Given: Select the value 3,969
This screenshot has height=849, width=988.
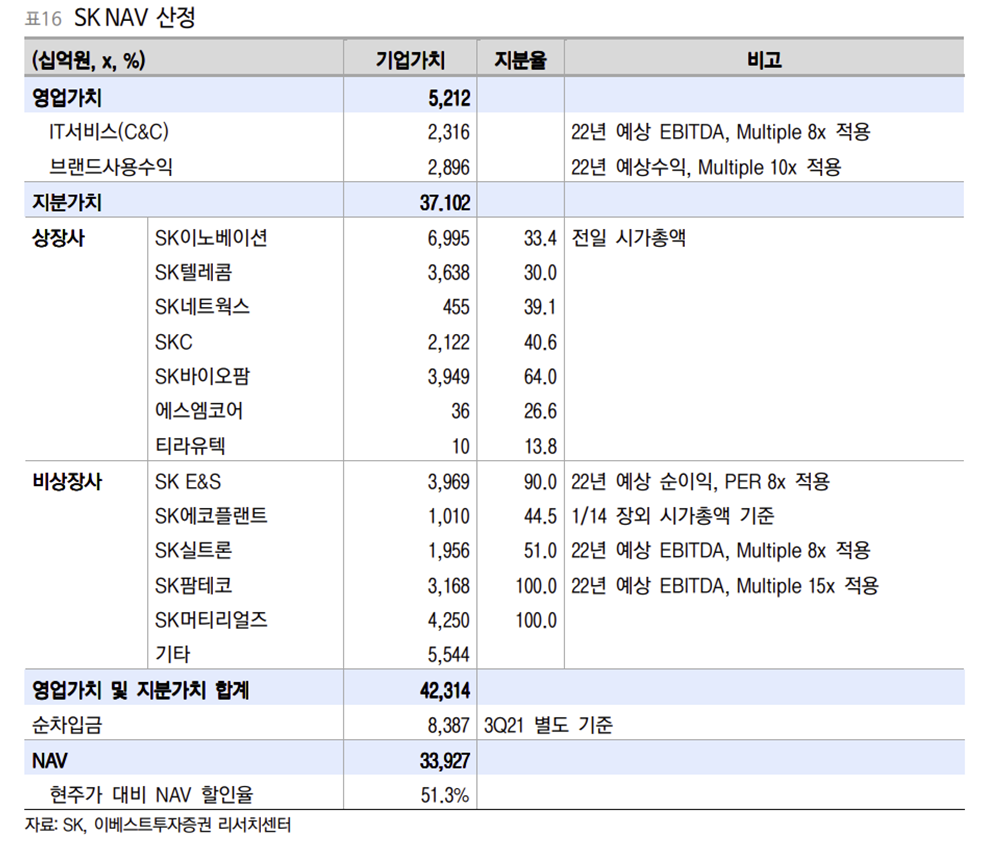Looking at the screenshot, I should (x=449, y=482).
